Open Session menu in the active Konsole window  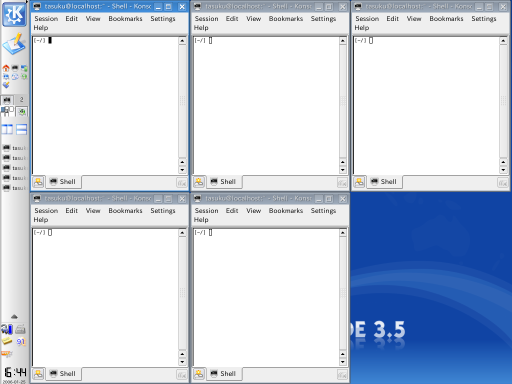(46, 19)
